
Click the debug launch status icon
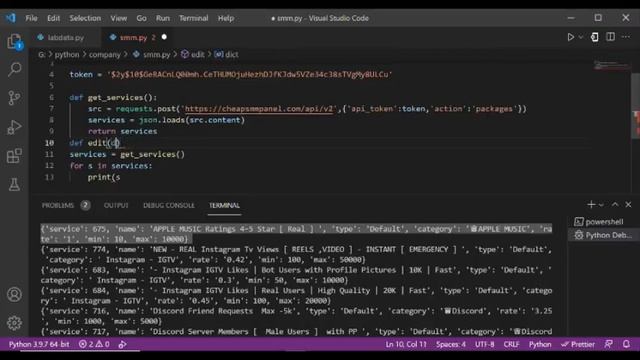(122, 344)
